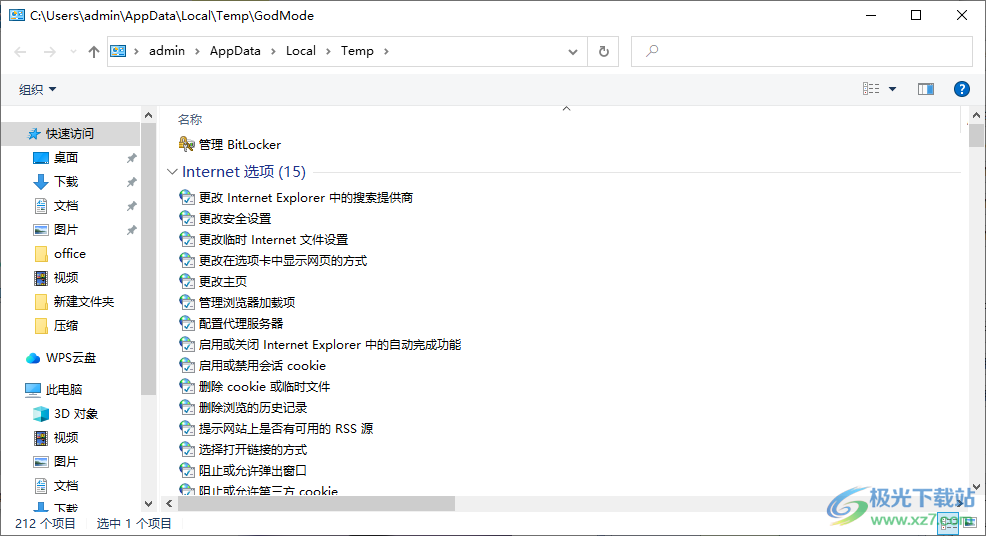Screen dimensions: 986x536
Task: Open pinned 图片 folder in quick access
Action: (66, 230)
